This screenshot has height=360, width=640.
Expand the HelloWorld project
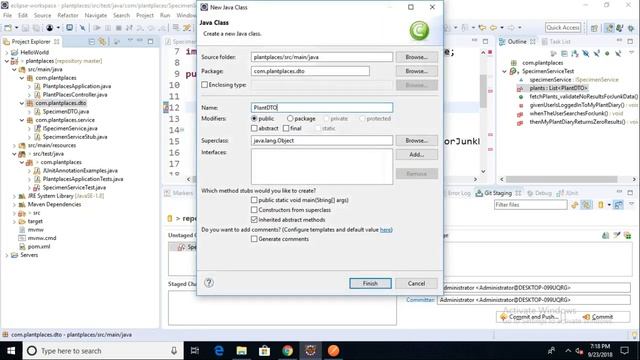[x=7, y=53]
